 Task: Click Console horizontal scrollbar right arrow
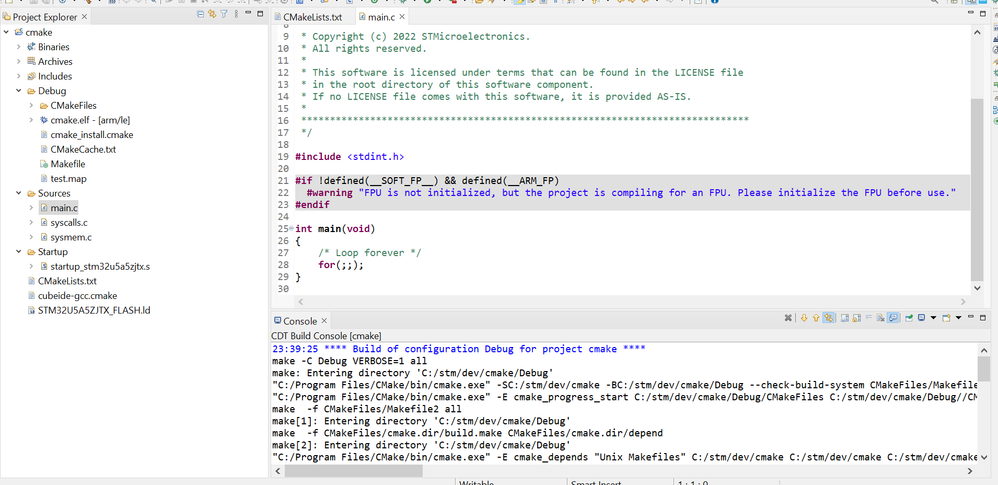[970, 471]
